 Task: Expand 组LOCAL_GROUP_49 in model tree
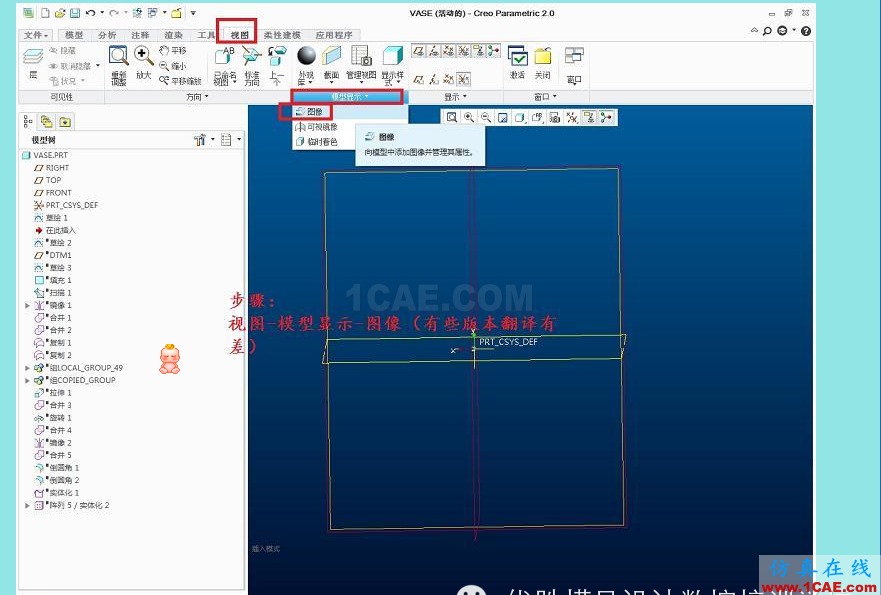(28, 368)
